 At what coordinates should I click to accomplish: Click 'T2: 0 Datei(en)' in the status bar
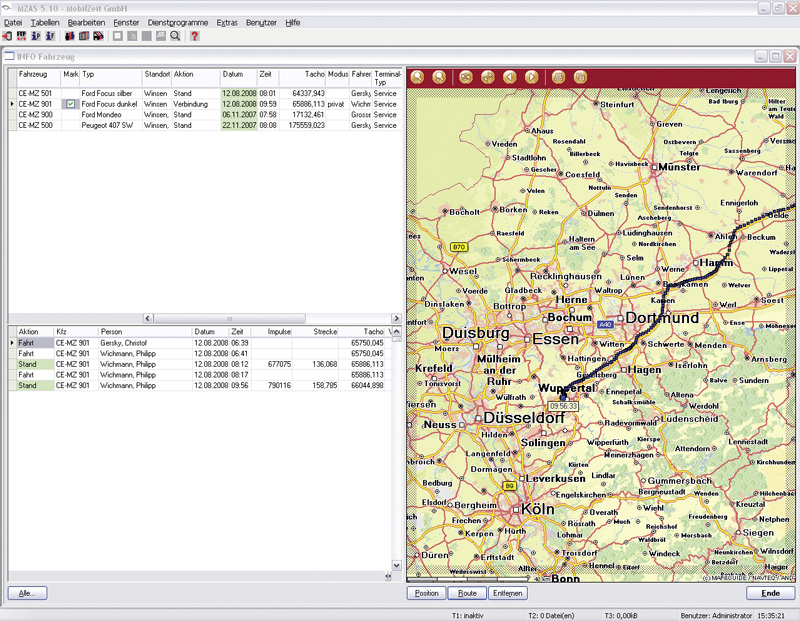551,615
